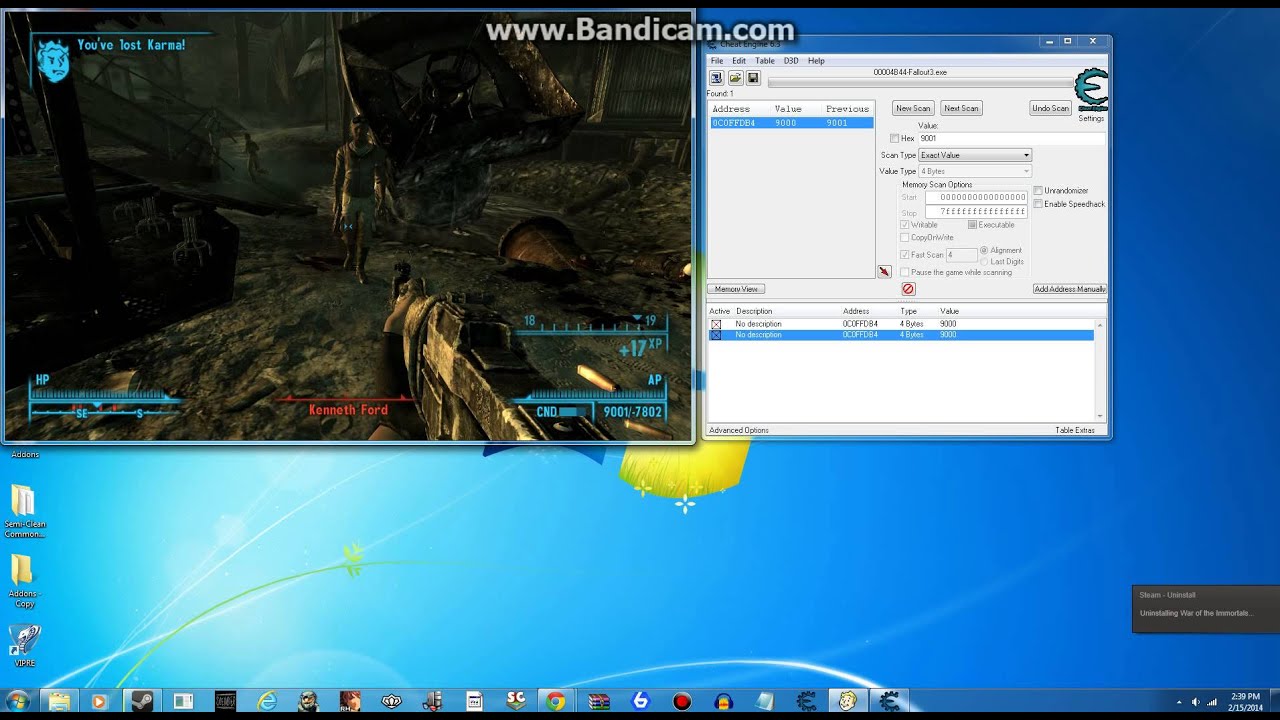Click the red arrow copy-to-address-list icon
Viewport: 1280px width, 720px height.
(x=884, y=272)
